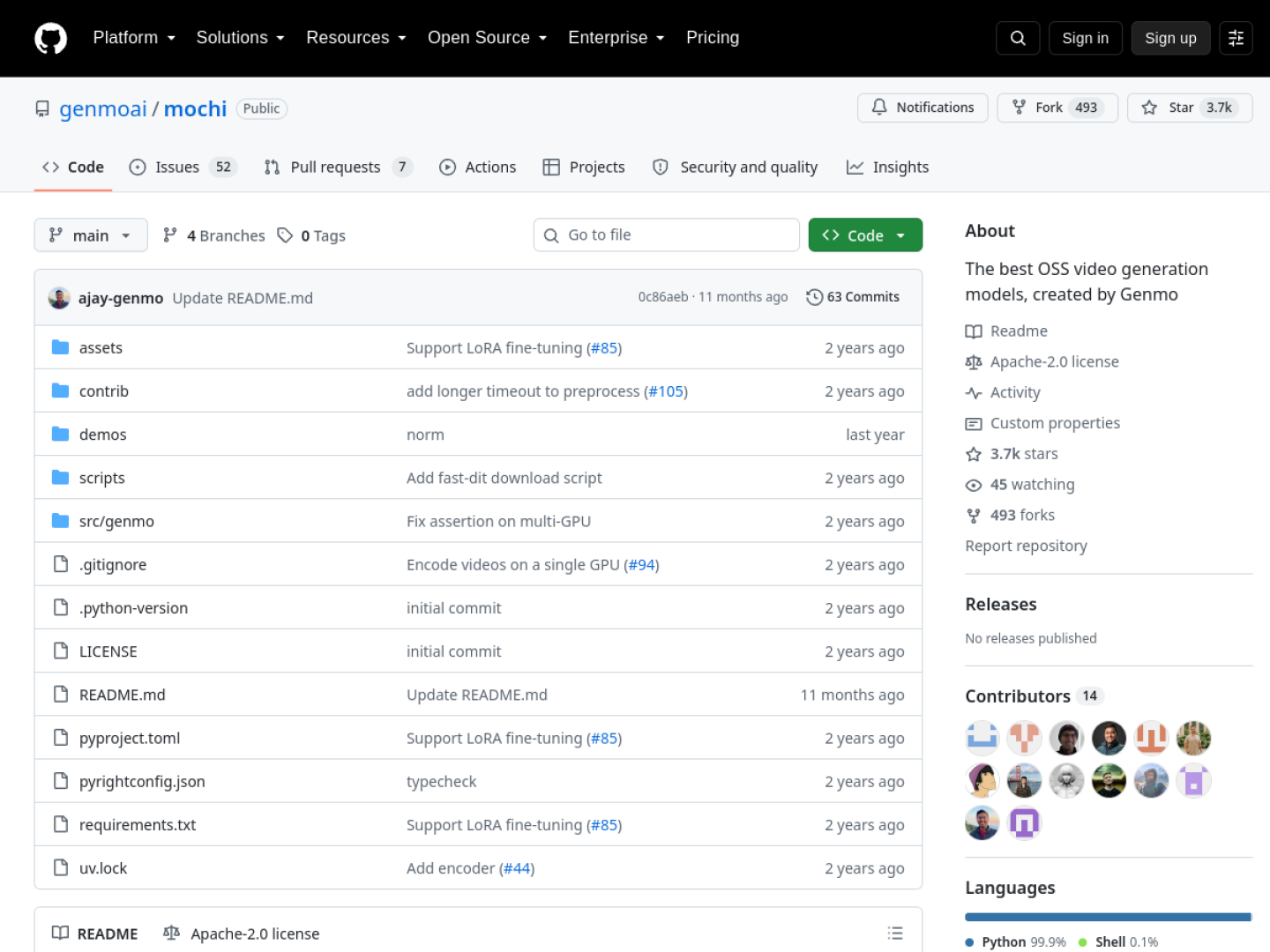Open pull request #105 link
The width and height of the screenshot is (1270, 952).
[666, 391]
